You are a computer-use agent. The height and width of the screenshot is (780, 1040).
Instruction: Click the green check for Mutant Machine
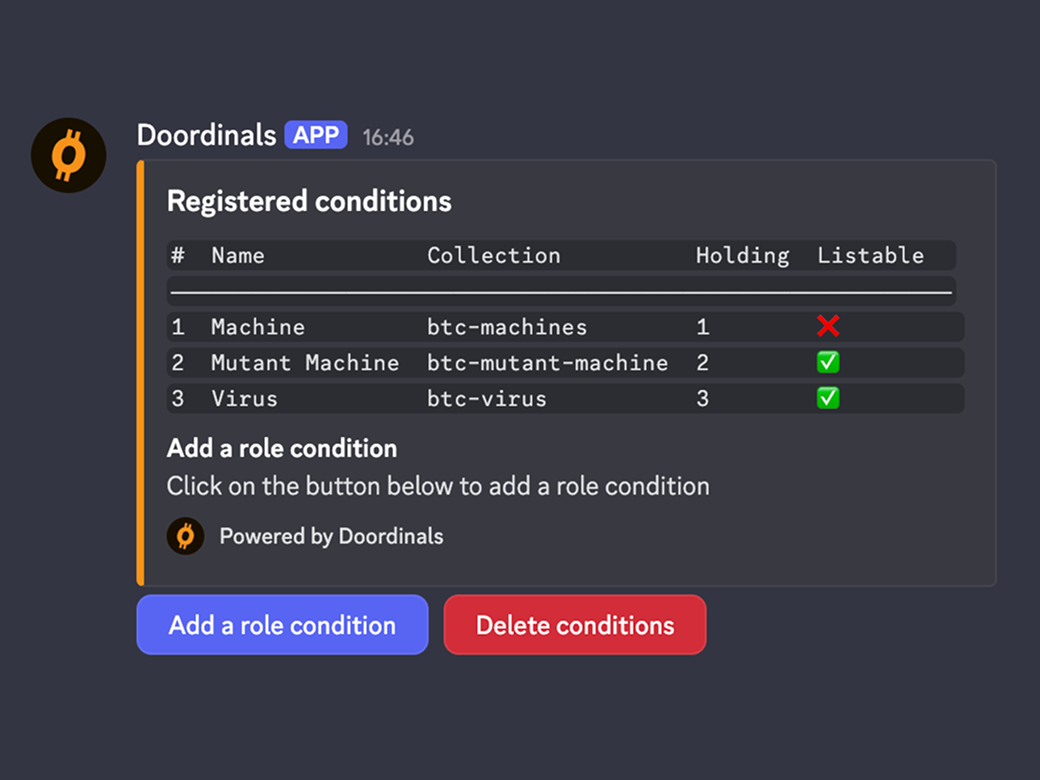pos(828,362)
